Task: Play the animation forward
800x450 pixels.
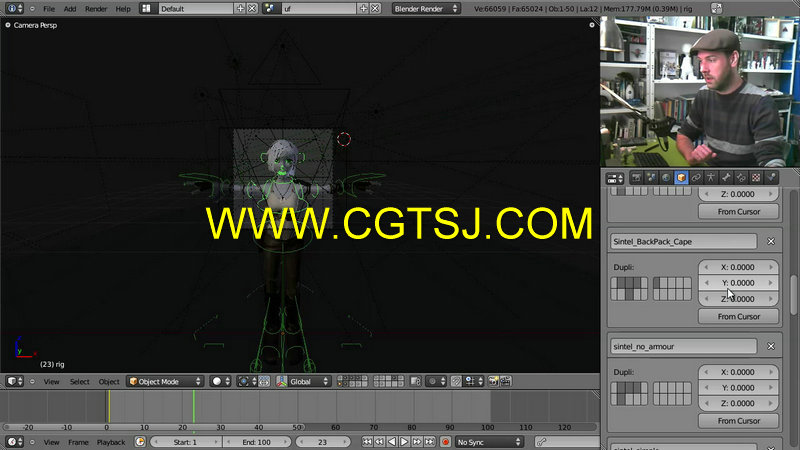Action: click(405, 442)
